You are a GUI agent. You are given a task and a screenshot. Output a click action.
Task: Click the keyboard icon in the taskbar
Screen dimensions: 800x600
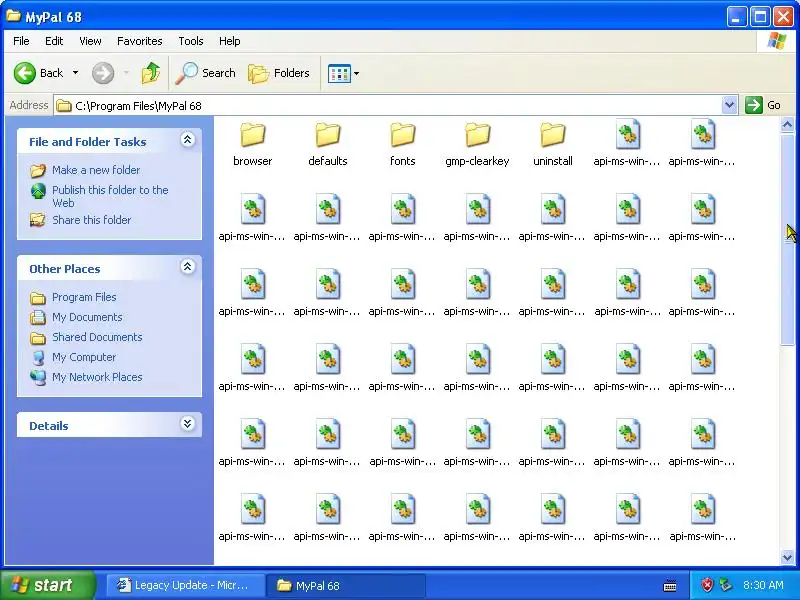669,586
